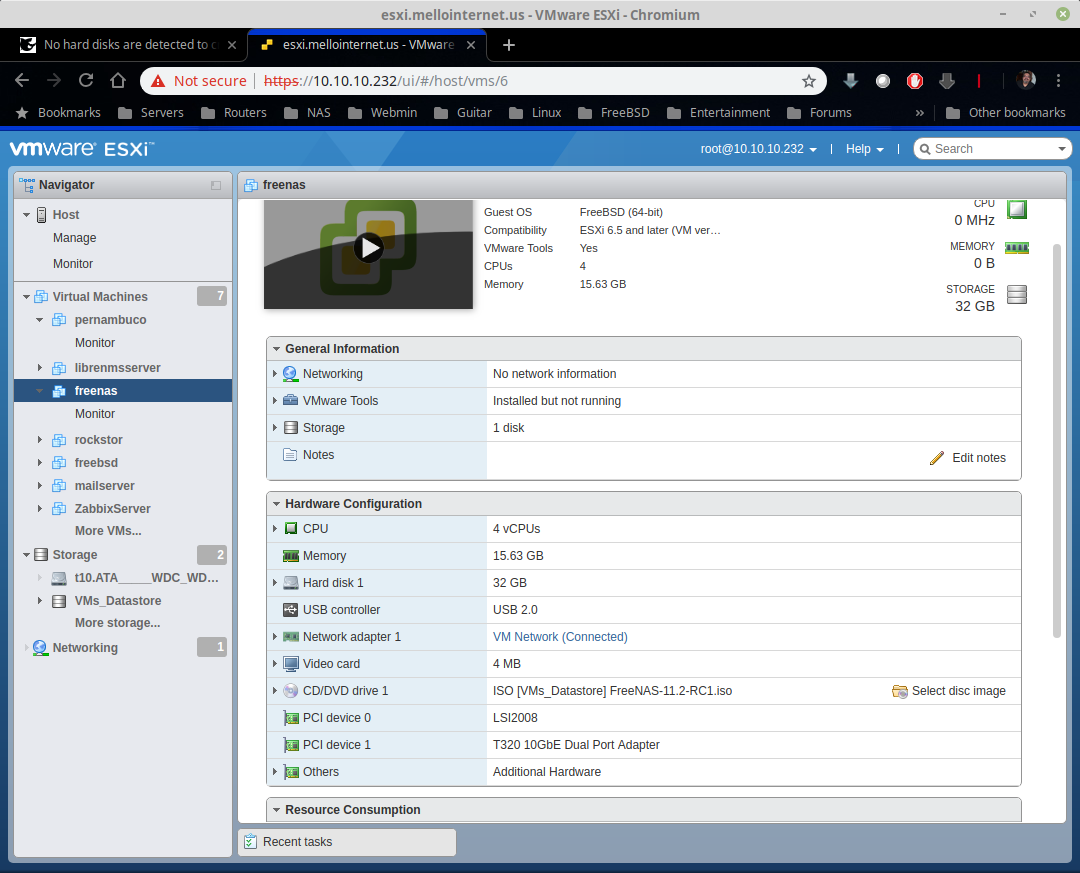Click the browser back arrow

tap(22, 81)
